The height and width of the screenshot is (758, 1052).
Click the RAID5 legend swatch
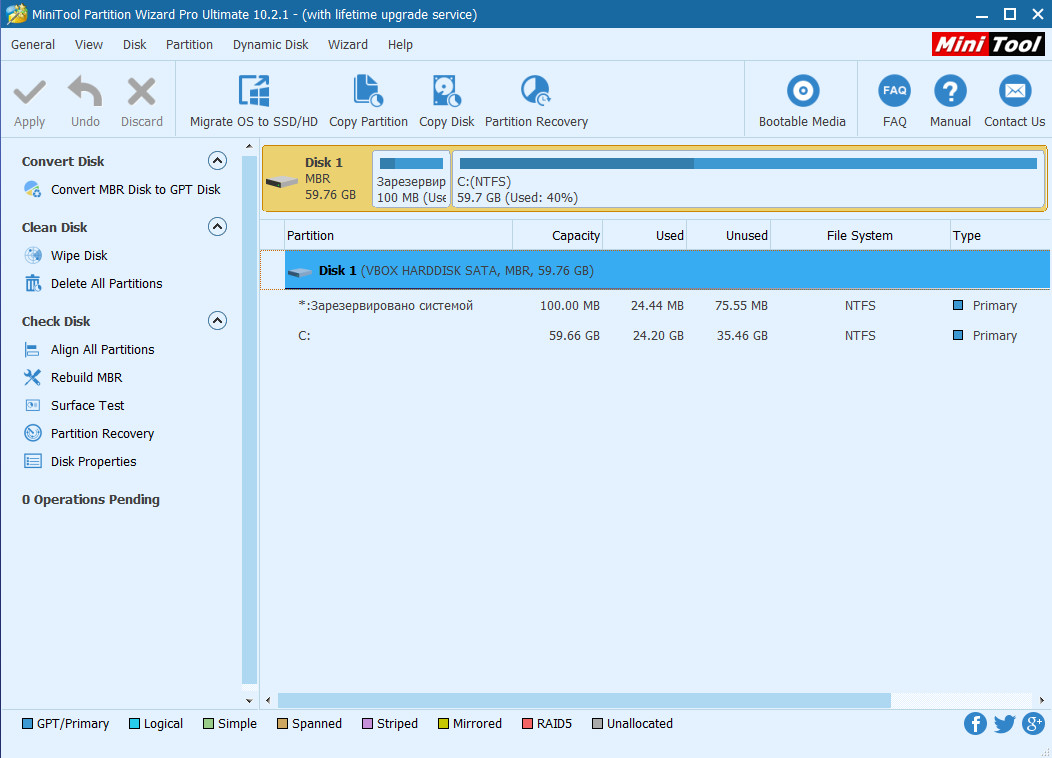[527, 724]
